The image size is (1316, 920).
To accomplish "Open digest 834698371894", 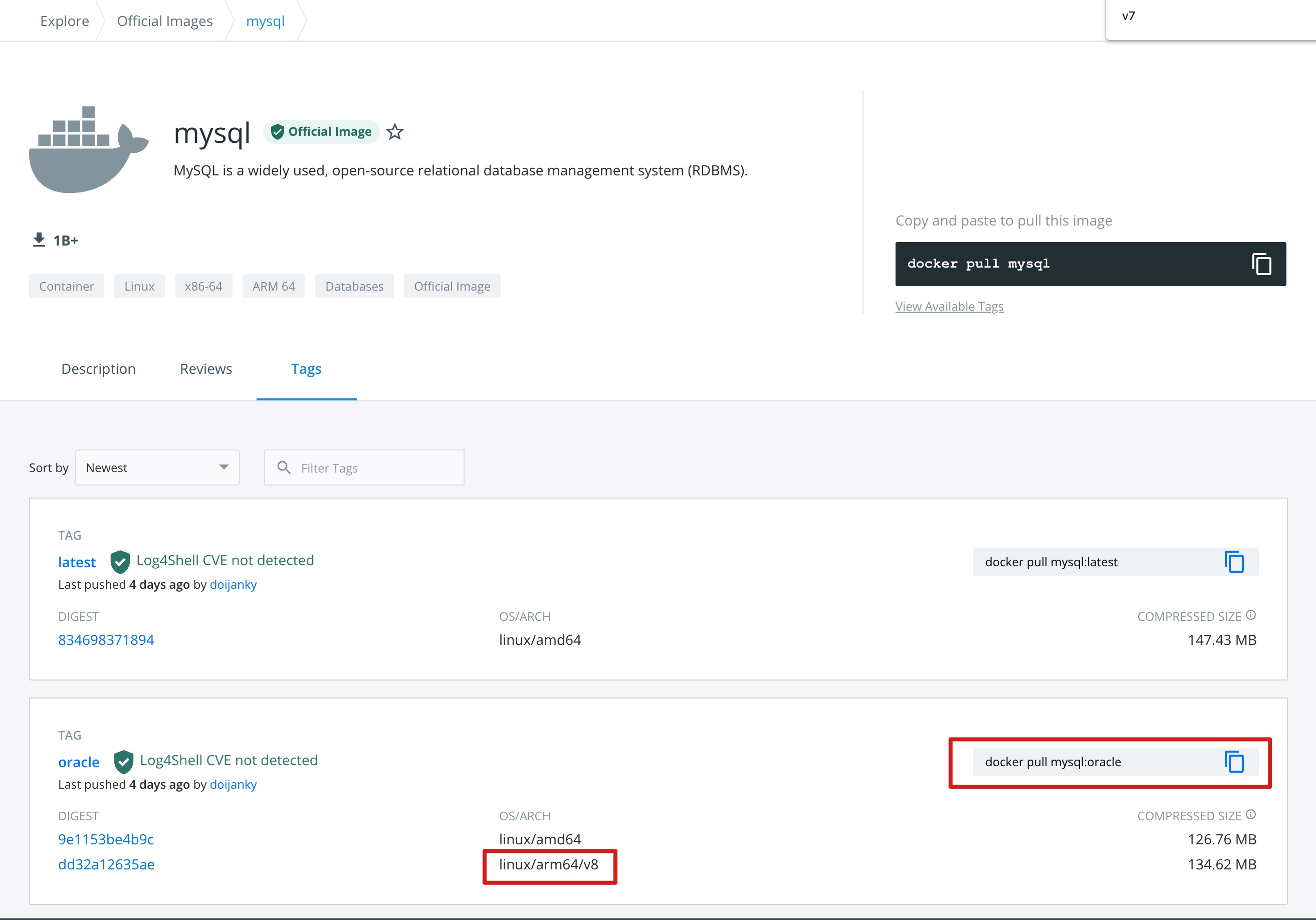I will [x=106, y=640].
